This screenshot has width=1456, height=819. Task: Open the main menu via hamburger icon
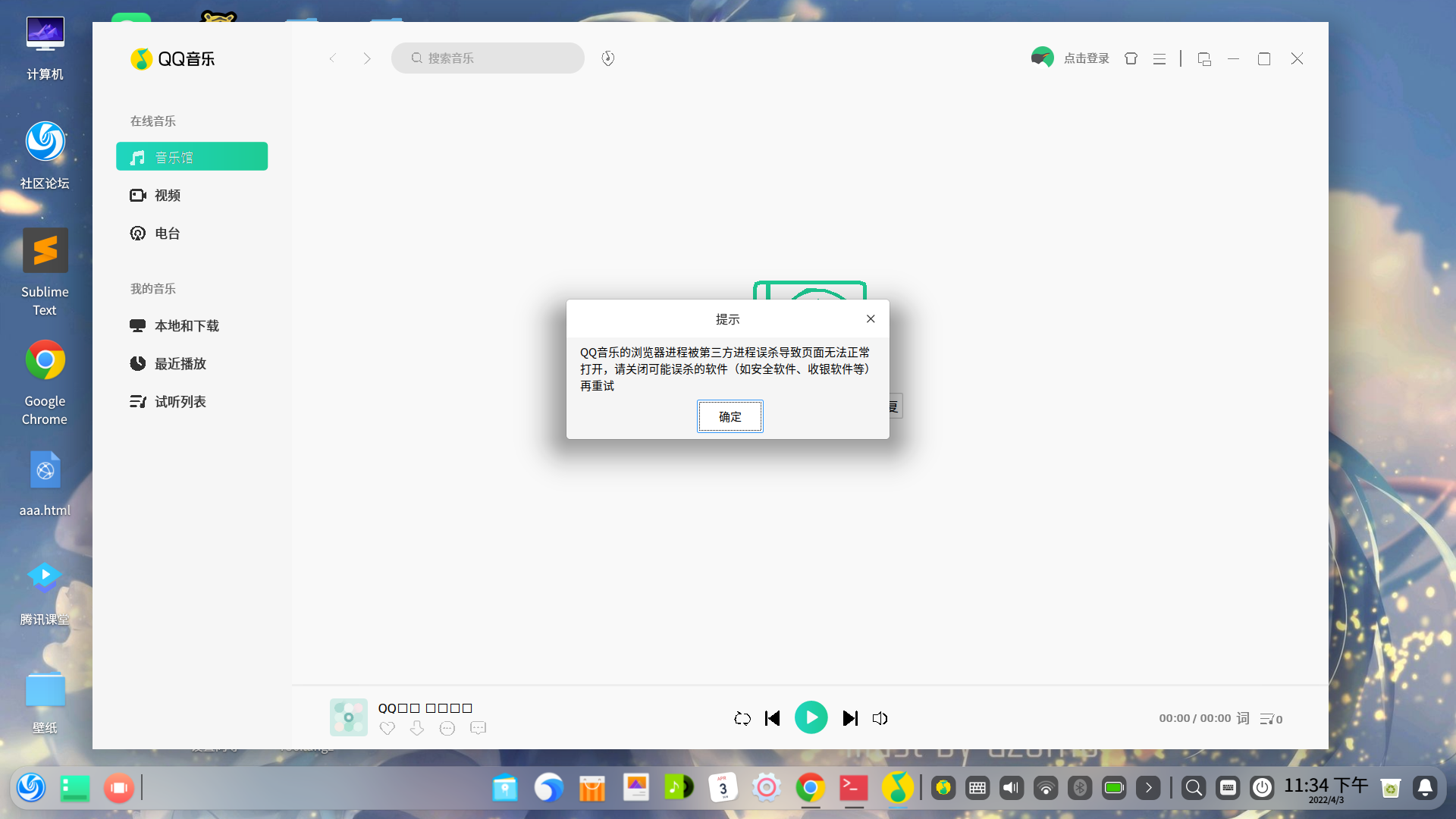tap(1159, 58)
